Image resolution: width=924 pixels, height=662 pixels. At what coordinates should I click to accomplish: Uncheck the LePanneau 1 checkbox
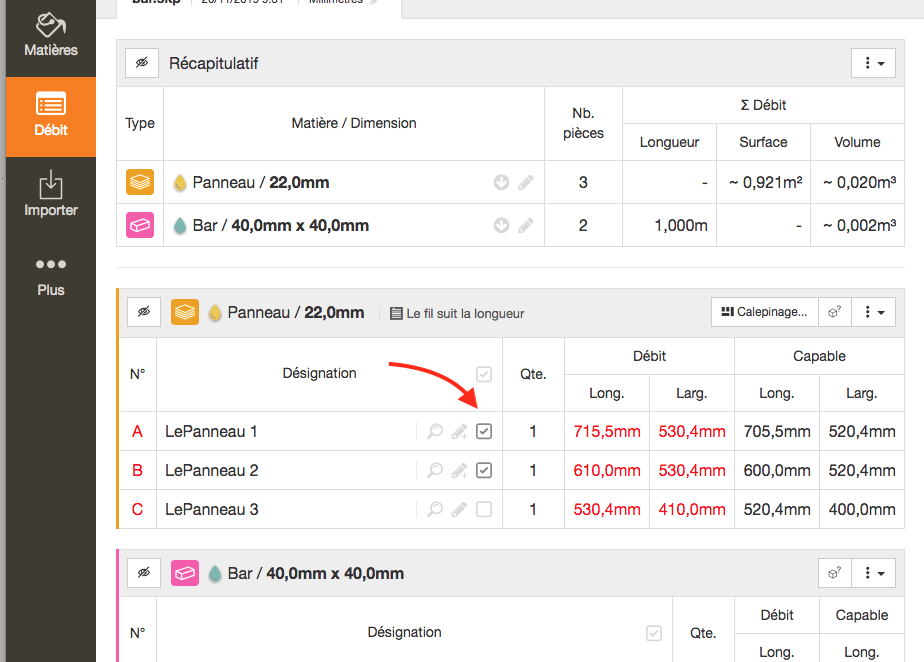click(x=484, y=432)
